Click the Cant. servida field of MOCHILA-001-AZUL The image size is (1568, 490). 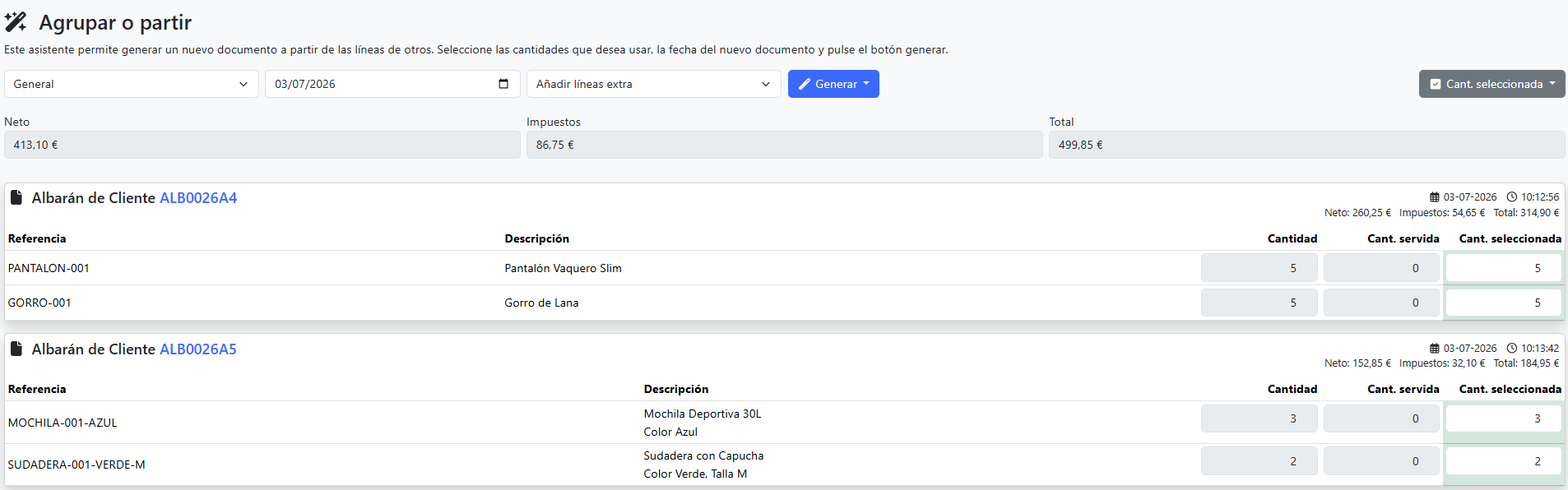pos(1382,418)
